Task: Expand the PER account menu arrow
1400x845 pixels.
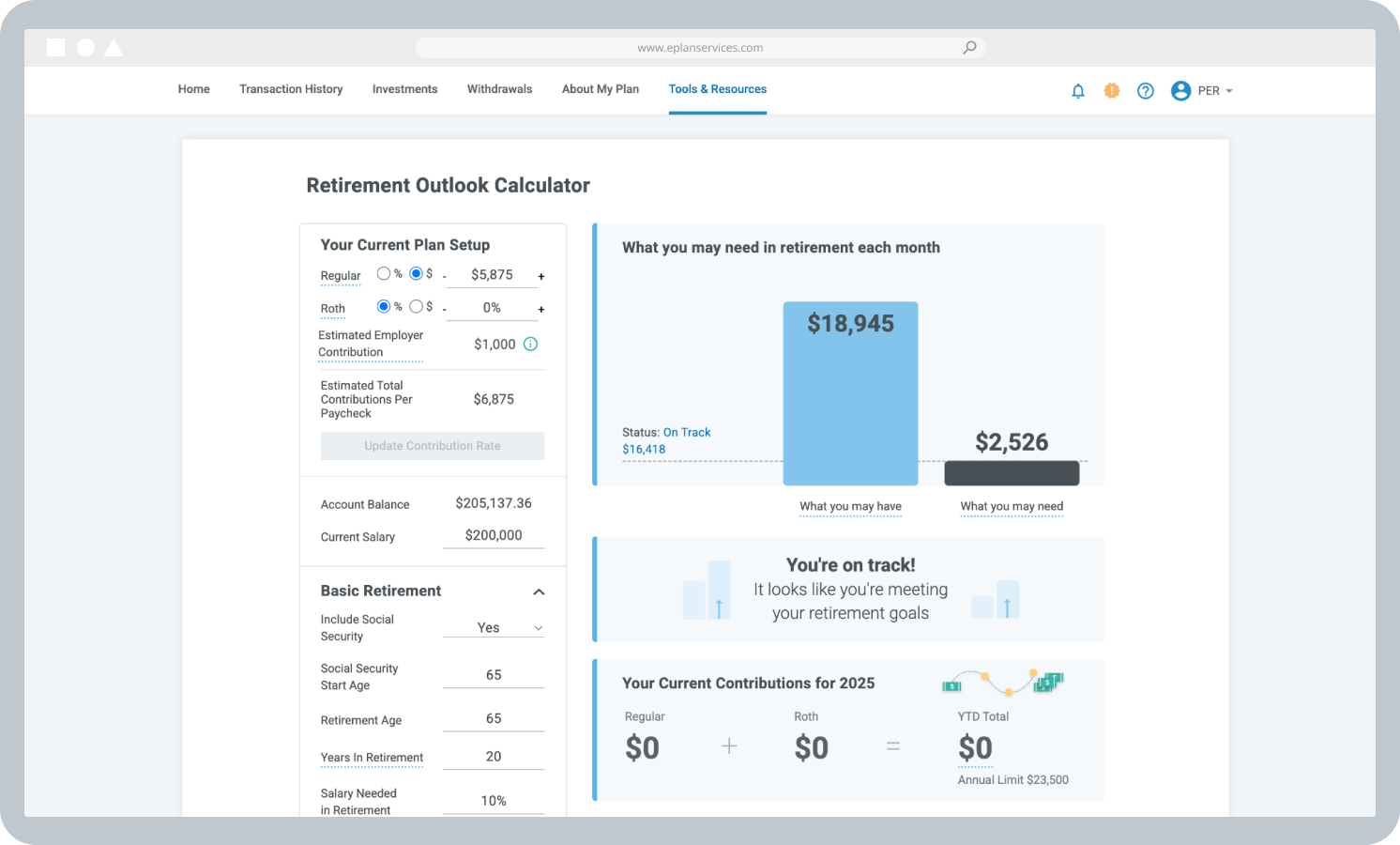Action: [1229, 91]
